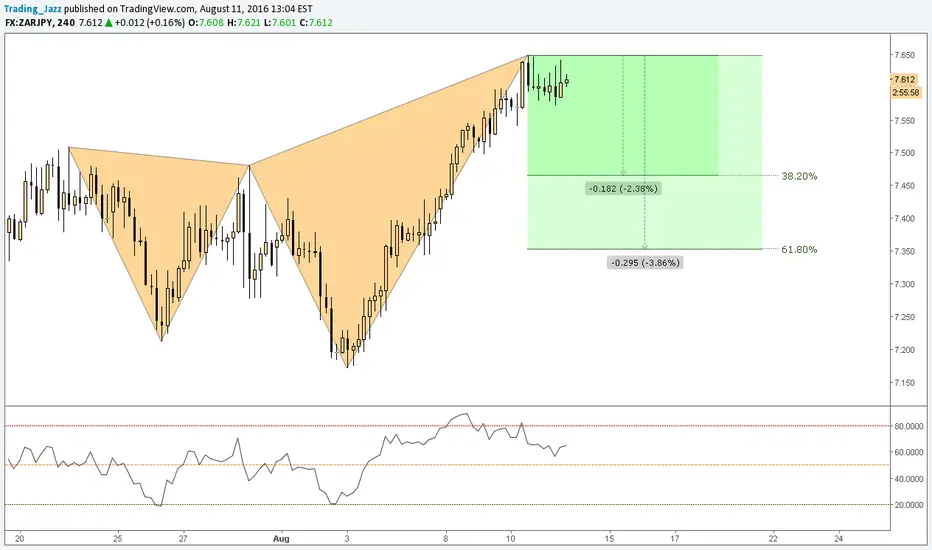932x550 pixels.
Task: Click the current price tag 7.612
Action: pyautogui.click(x=905, y=80)
